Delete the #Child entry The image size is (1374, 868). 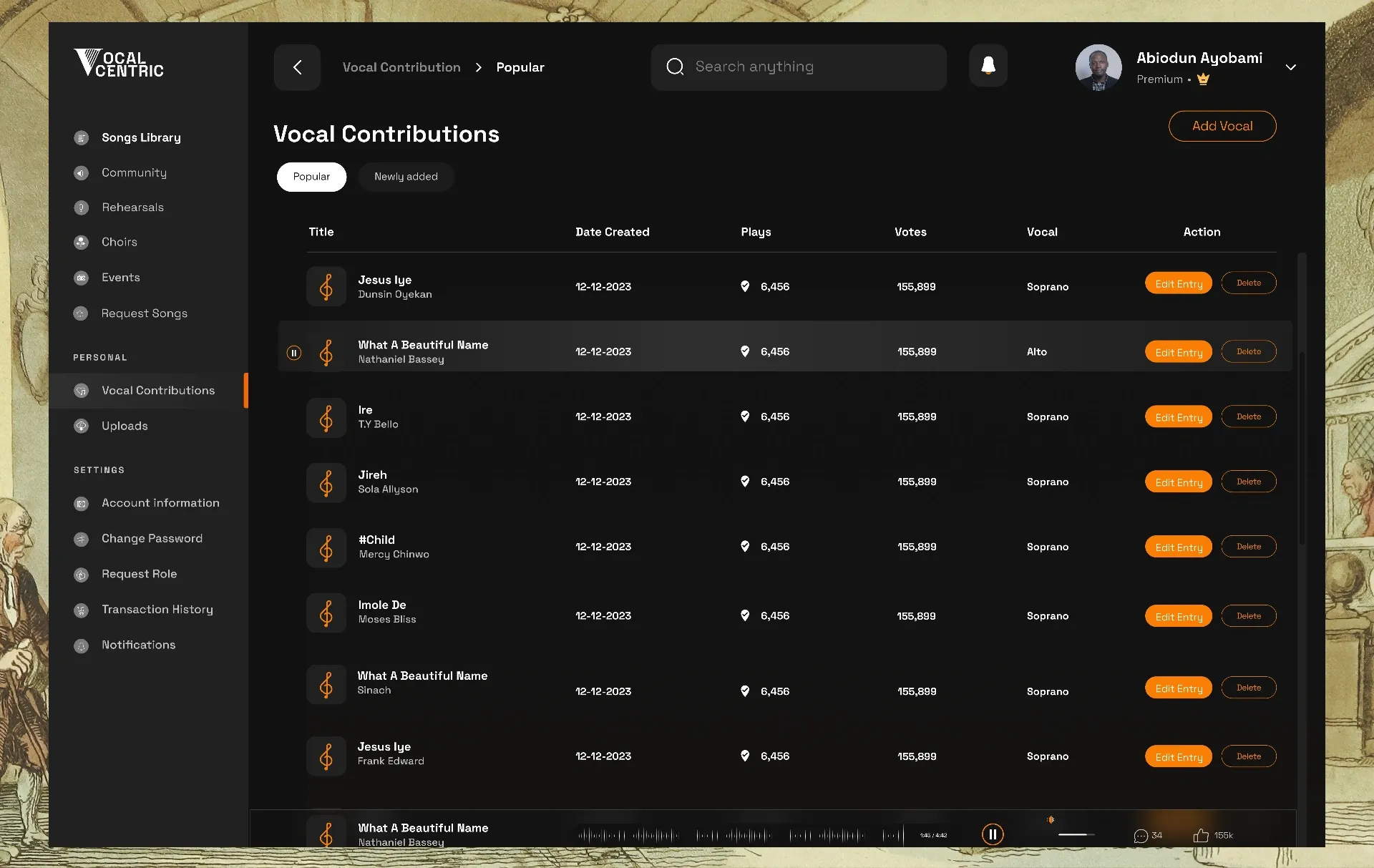click(1249, 547)
